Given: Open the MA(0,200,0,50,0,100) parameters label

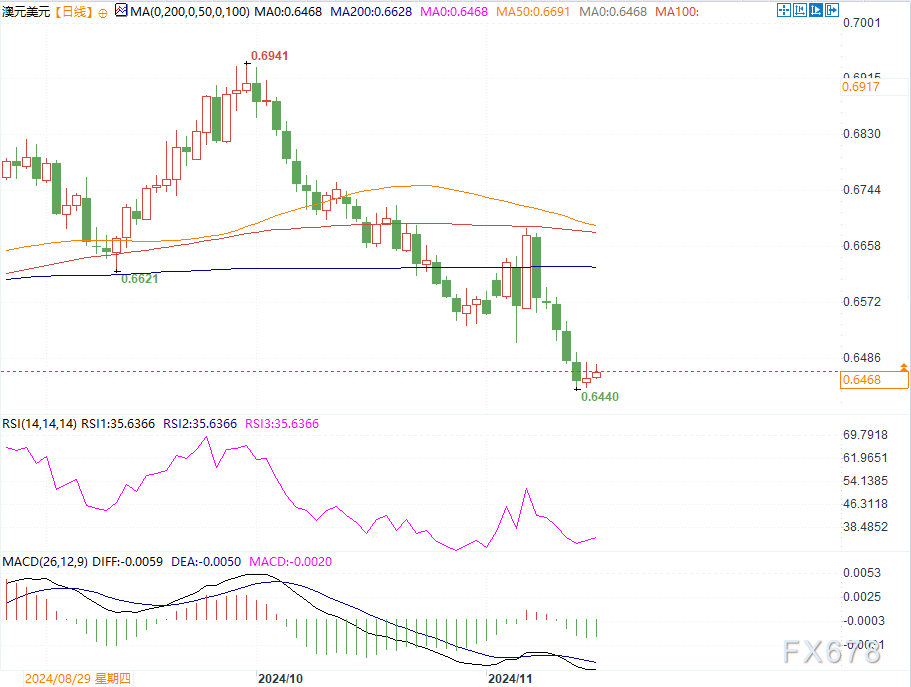Looking at the screenshot, I should [x=190, y=12].
